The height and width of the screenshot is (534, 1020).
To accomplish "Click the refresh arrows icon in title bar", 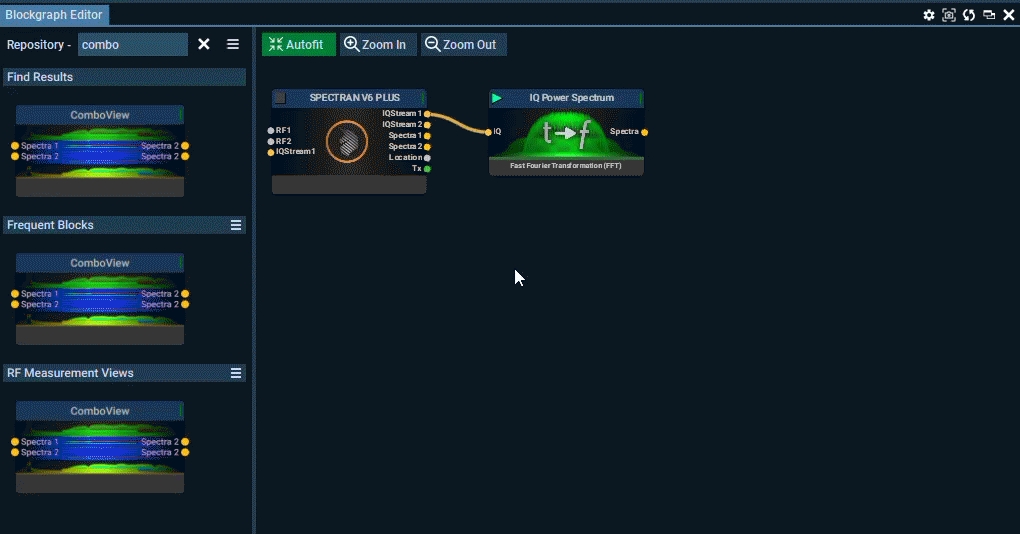I will click(x=969, y=15).
